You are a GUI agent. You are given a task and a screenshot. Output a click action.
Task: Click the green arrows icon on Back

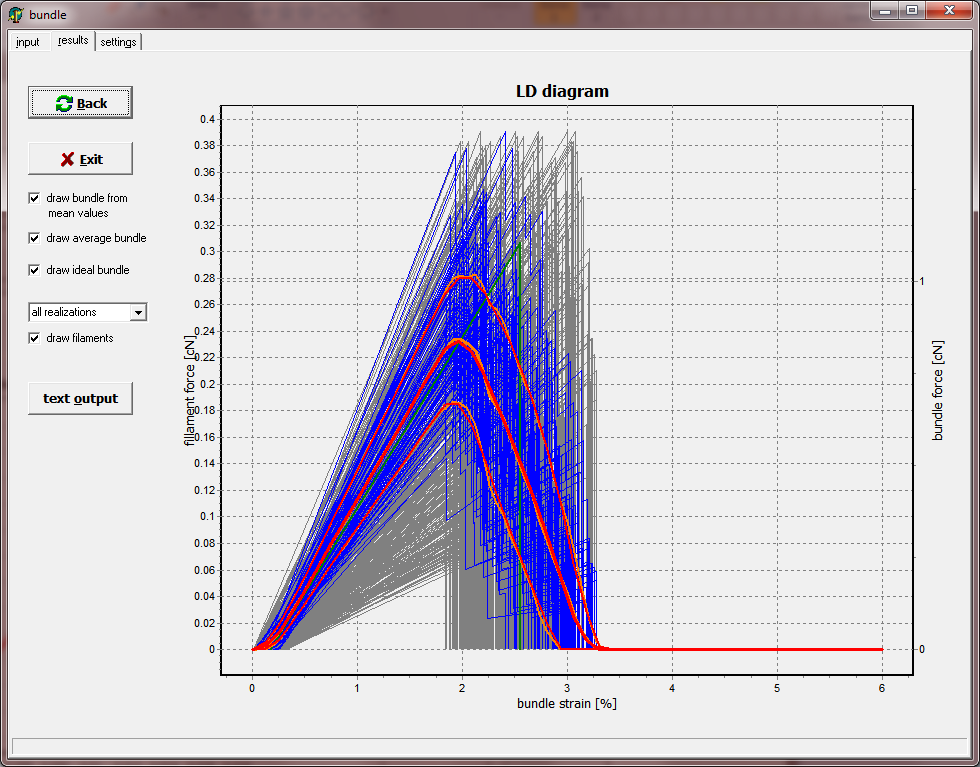[x=64, y=104]
